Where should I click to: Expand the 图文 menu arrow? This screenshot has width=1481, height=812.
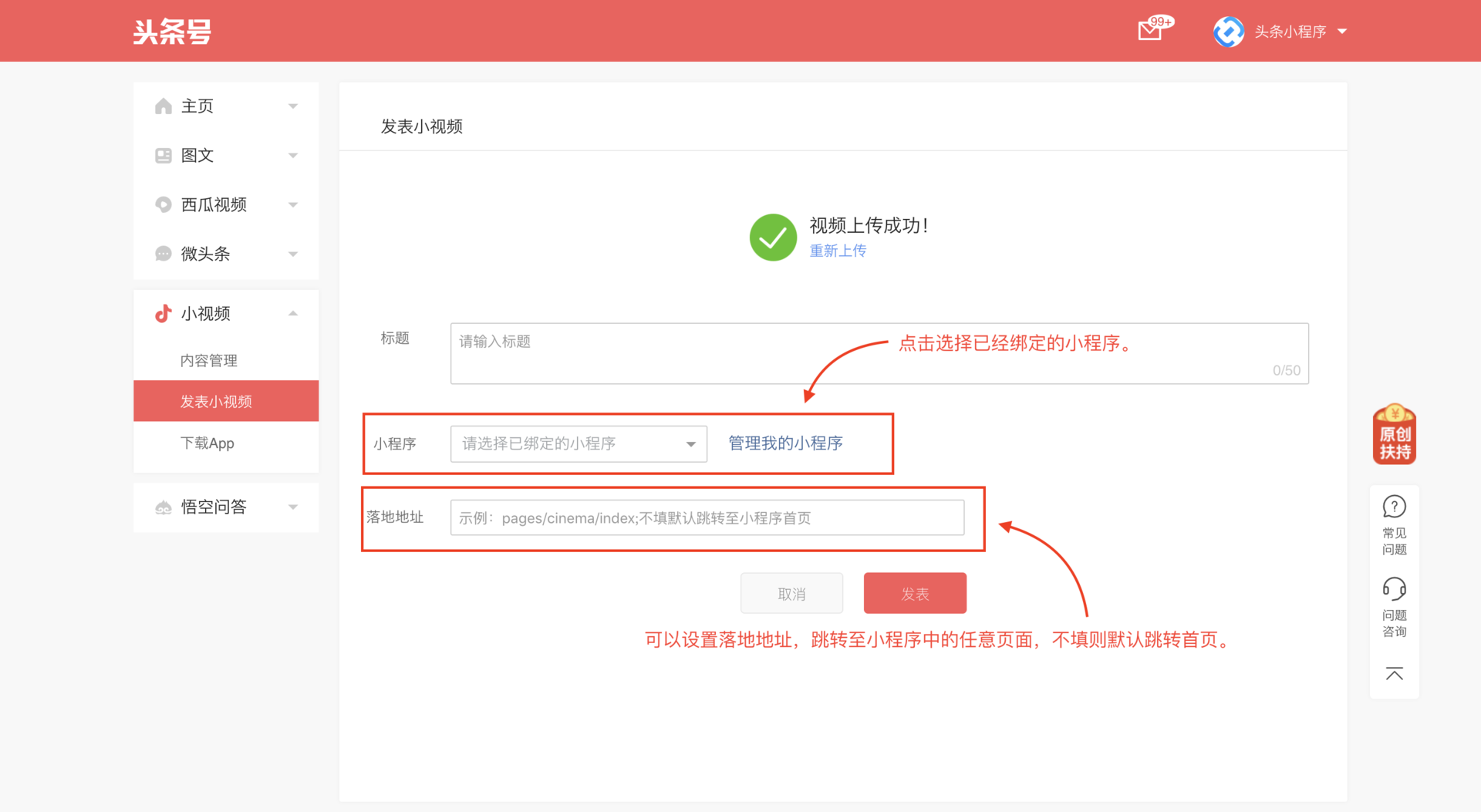293,156
